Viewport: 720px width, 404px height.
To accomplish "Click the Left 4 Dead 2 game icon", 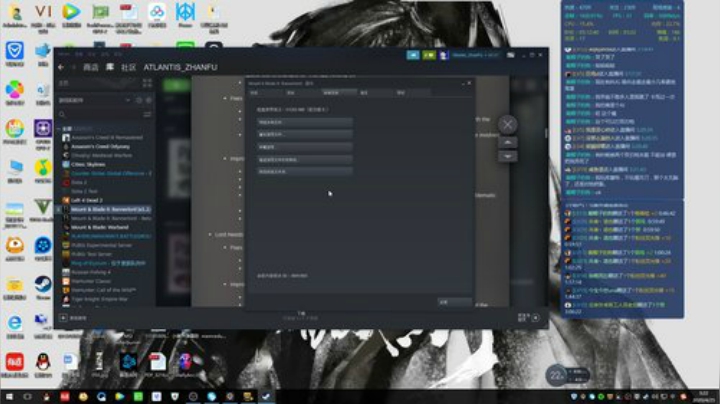I will click(66, 200).
